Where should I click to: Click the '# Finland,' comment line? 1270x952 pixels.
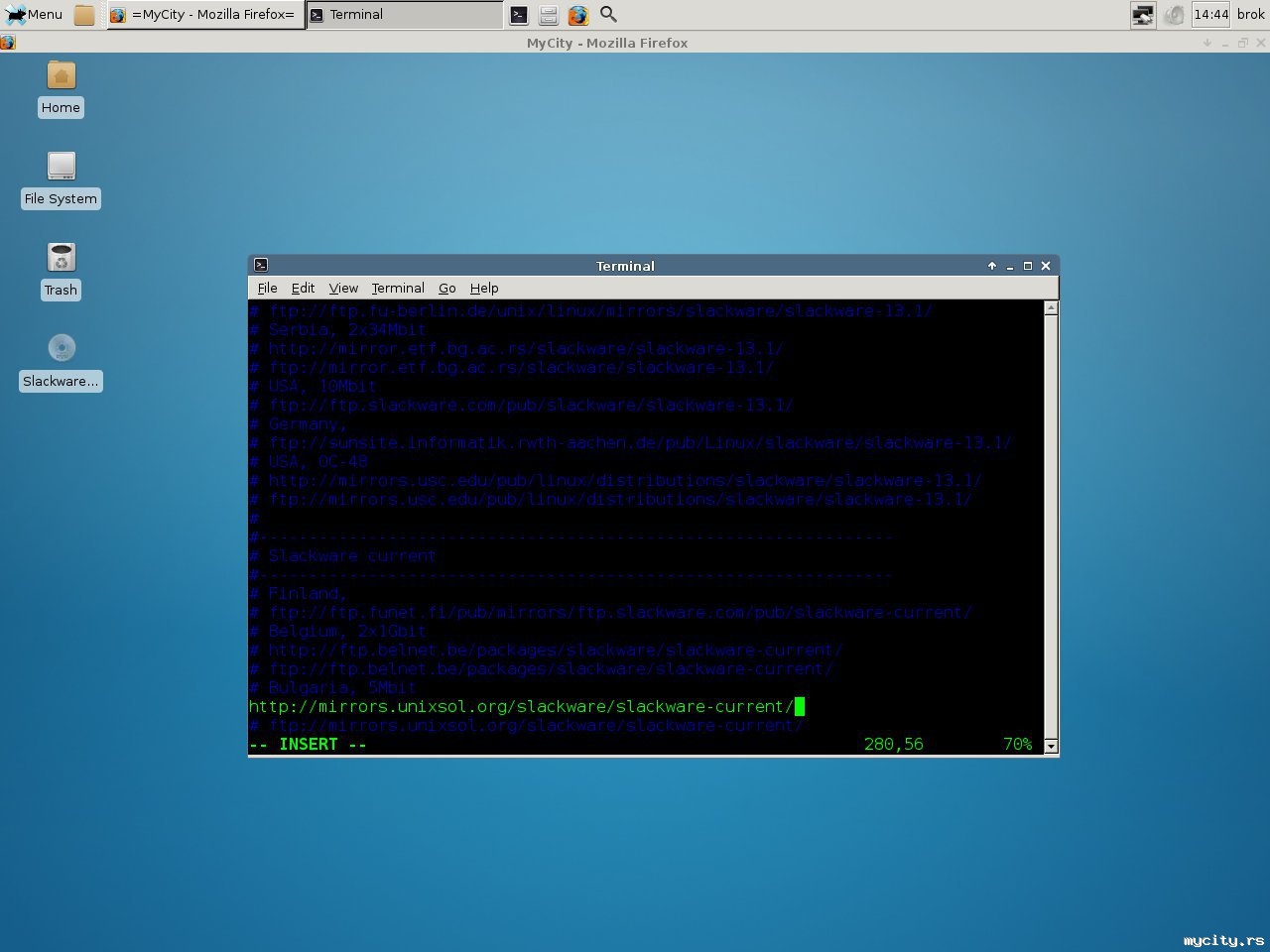click(x=298, y=593)
